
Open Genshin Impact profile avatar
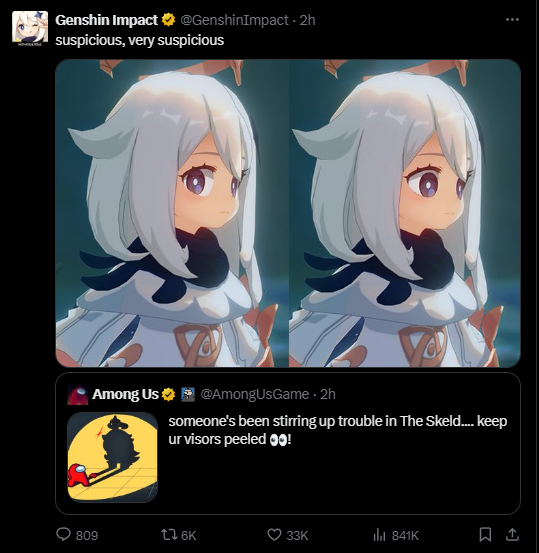(30, 28)
